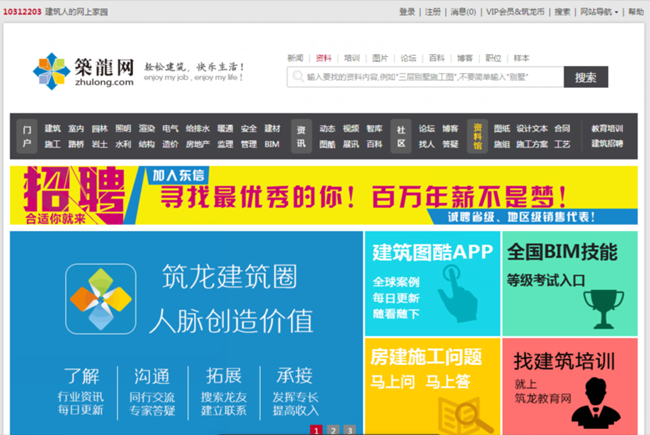Viewport: 650px width, 435px height.
Task: Open 施工 under the 门户 section
Action: point(53,144)
